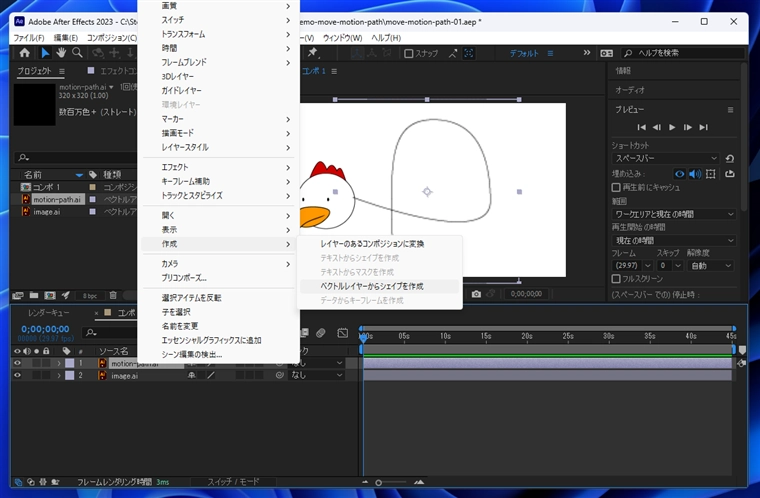Screen dimensions: 760x498
Task: Hide the motion-path.ai layer eye
Action: pyautogui.click(x=17, y=363)
